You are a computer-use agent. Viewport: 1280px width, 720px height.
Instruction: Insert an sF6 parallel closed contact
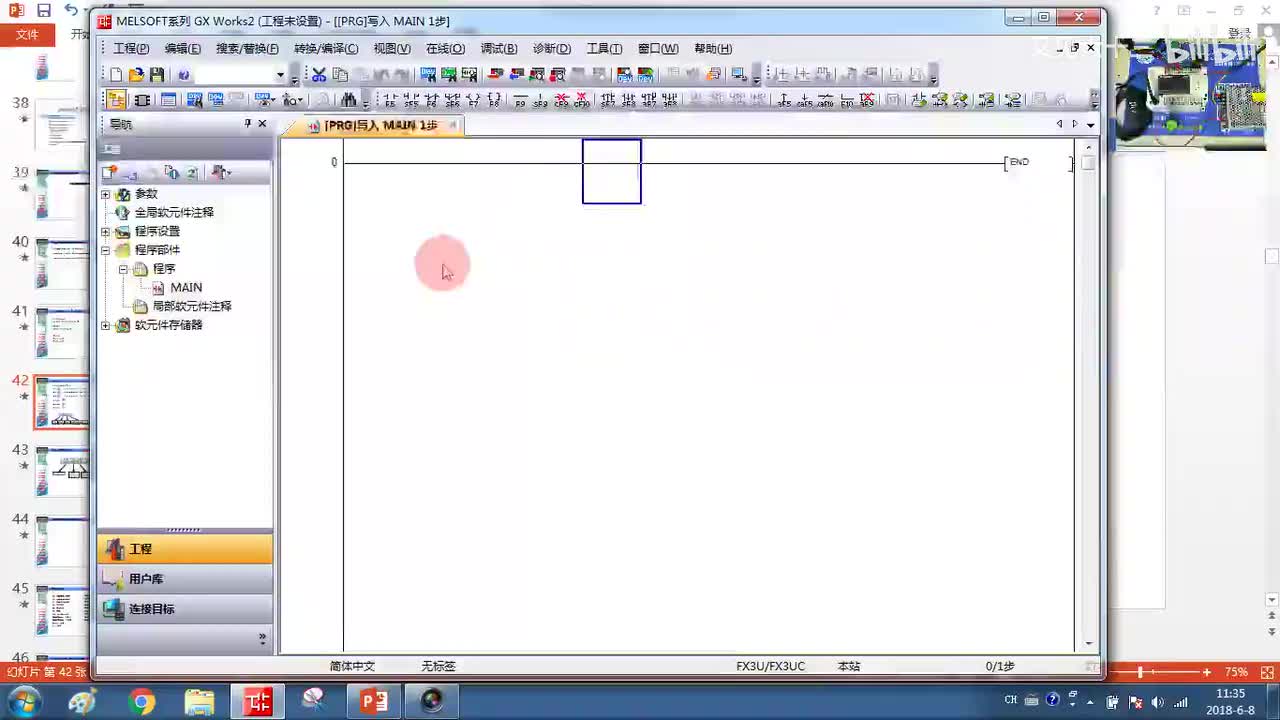click(452, 101)
